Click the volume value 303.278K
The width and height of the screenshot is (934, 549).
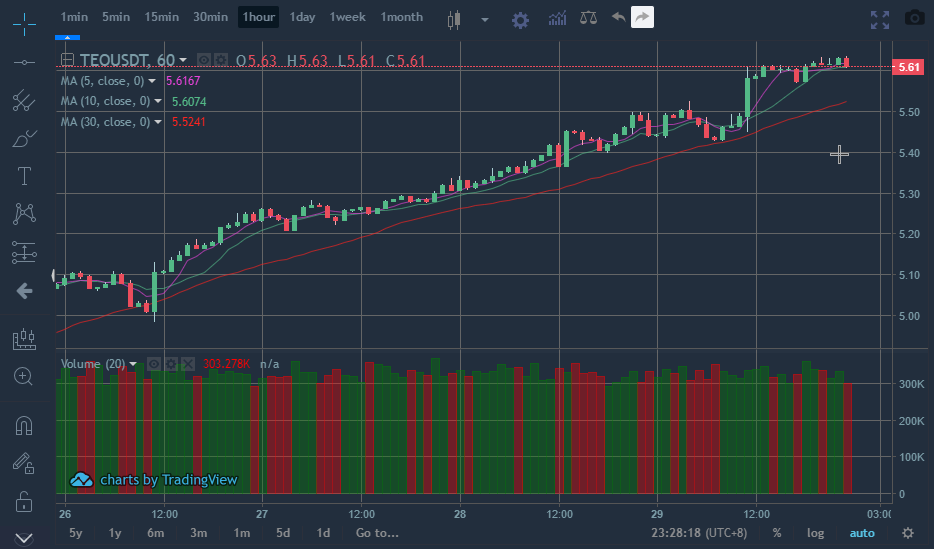click(x=226, y=364)
